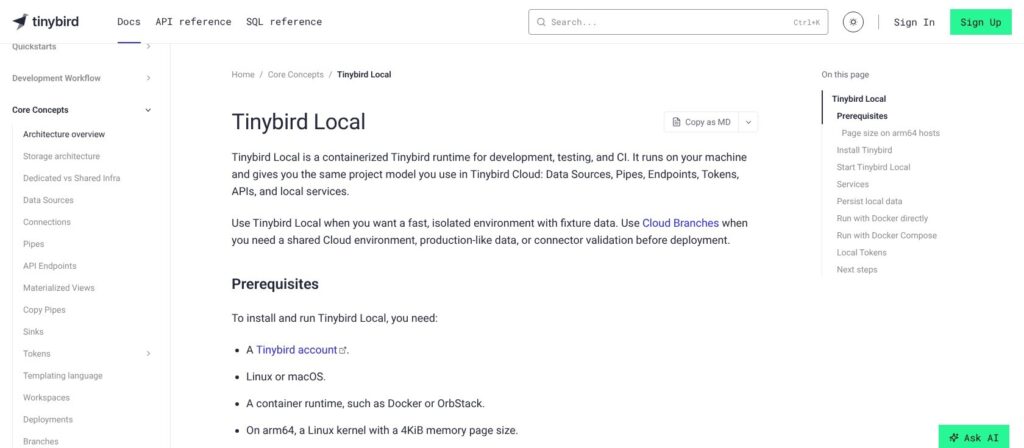Open Branches sidebar item
The height and width of the screenshot is (448, 1024).
click(40, 441)
